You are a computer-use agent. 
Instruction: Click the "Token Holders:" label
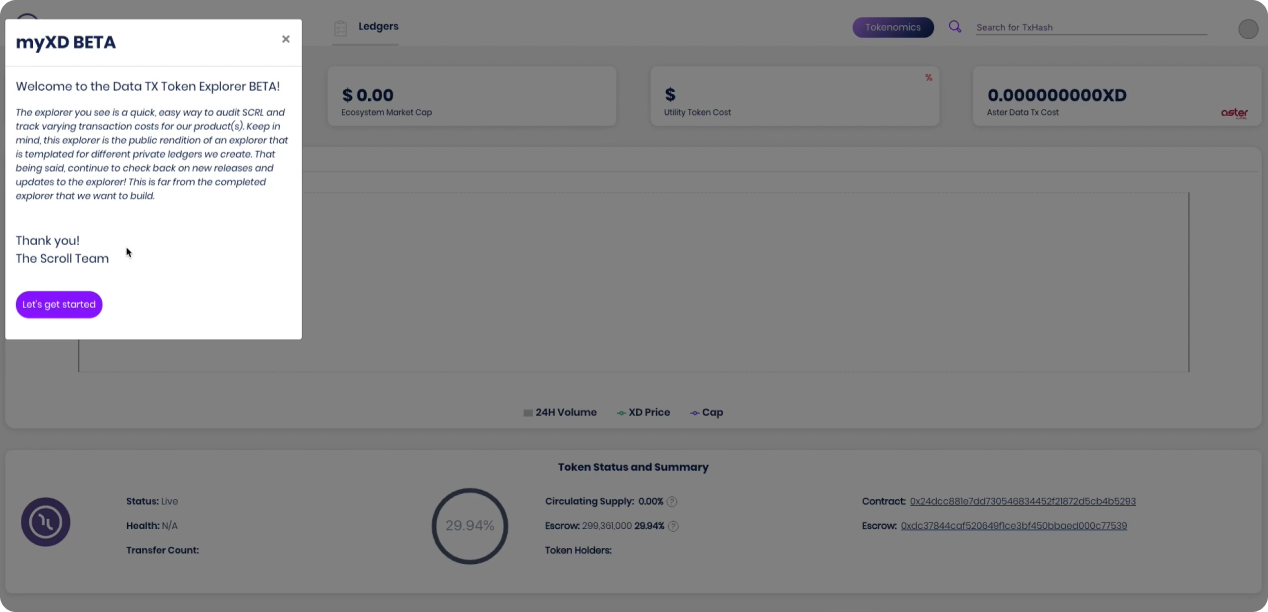click(x=578, y=550)
